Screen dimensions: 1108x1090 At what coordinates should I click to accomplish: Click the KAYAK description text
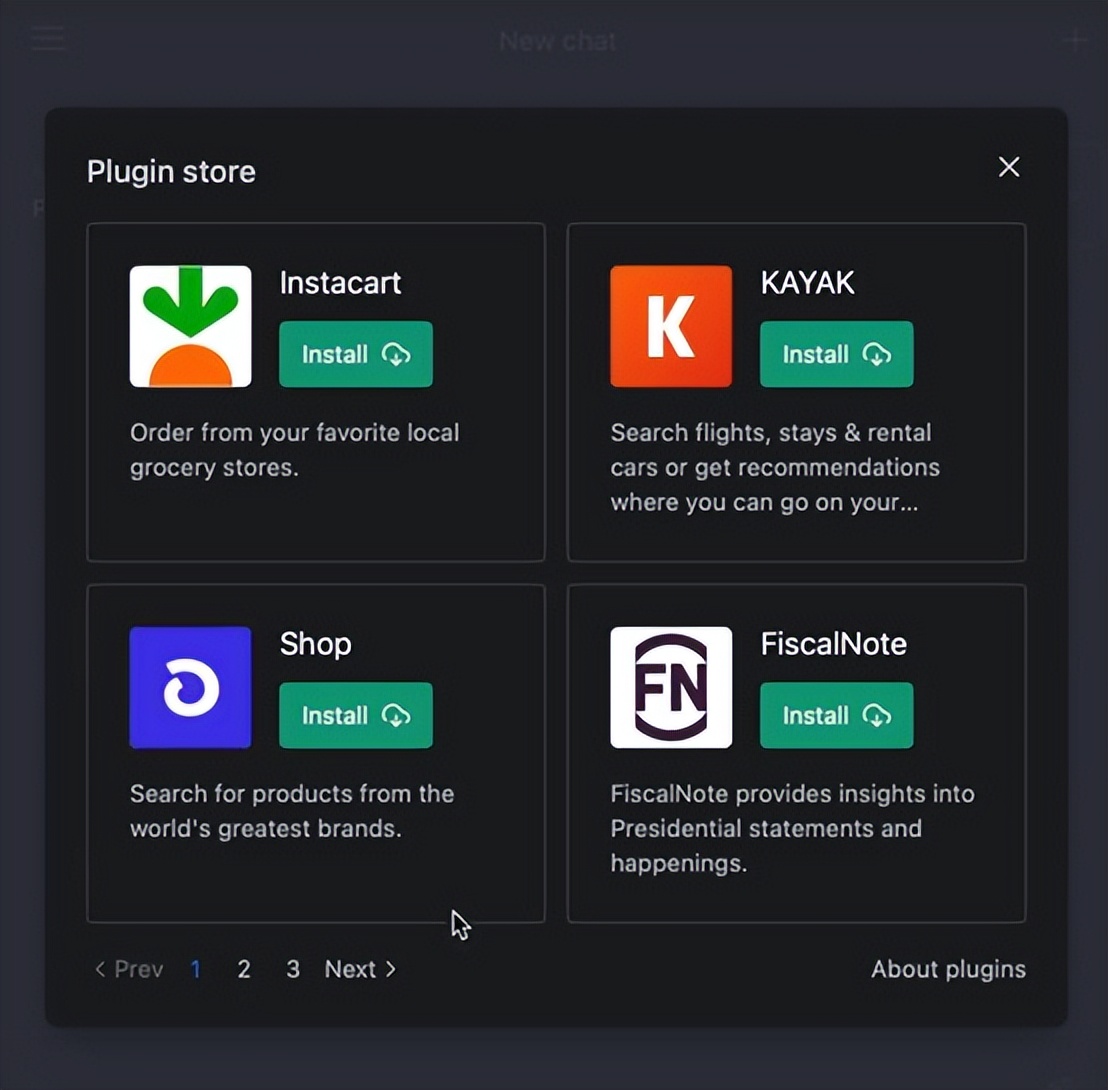[x=774, y=467]
